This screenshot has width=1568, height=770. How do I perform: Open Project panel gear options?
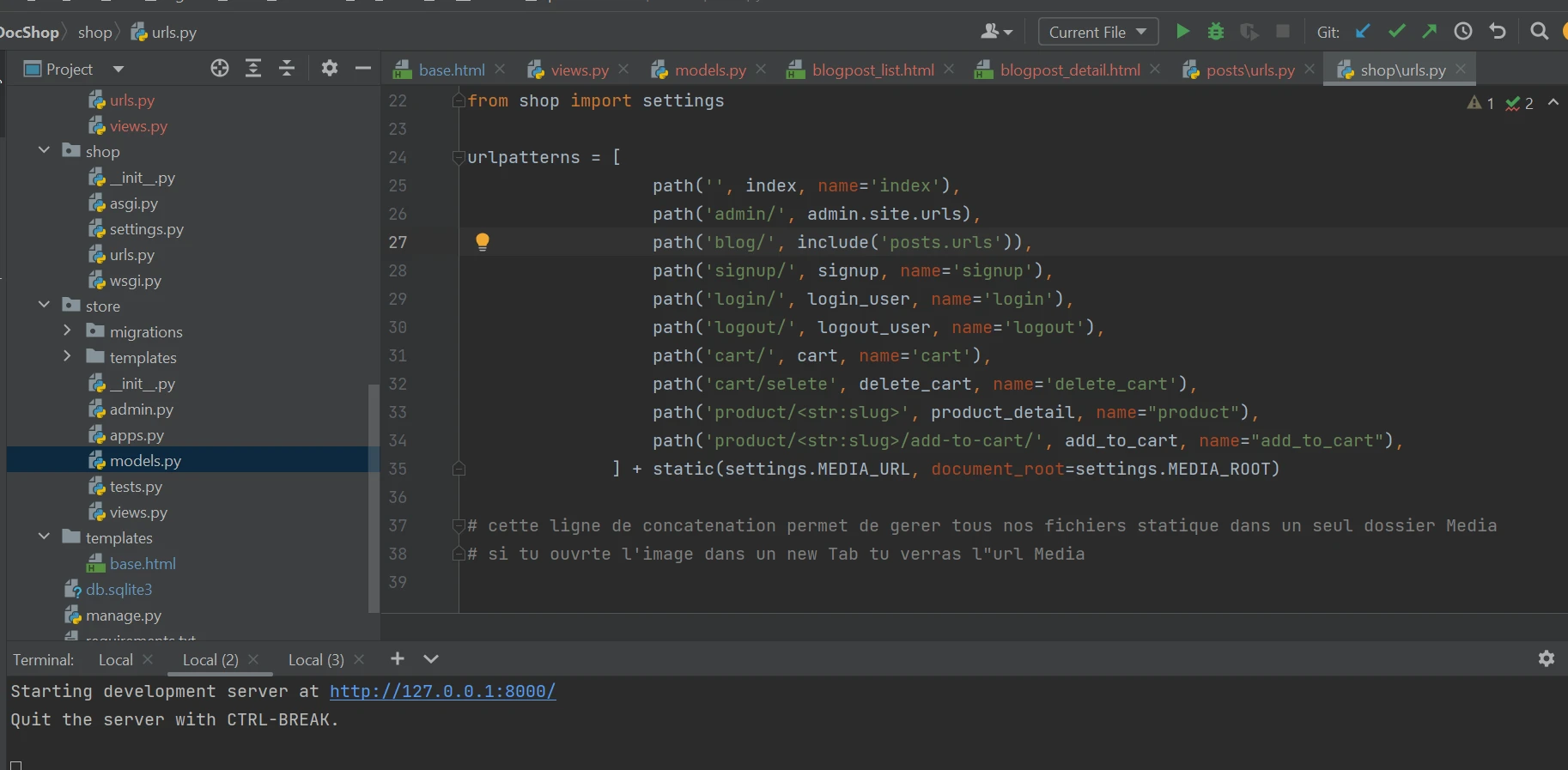[330, 69]
